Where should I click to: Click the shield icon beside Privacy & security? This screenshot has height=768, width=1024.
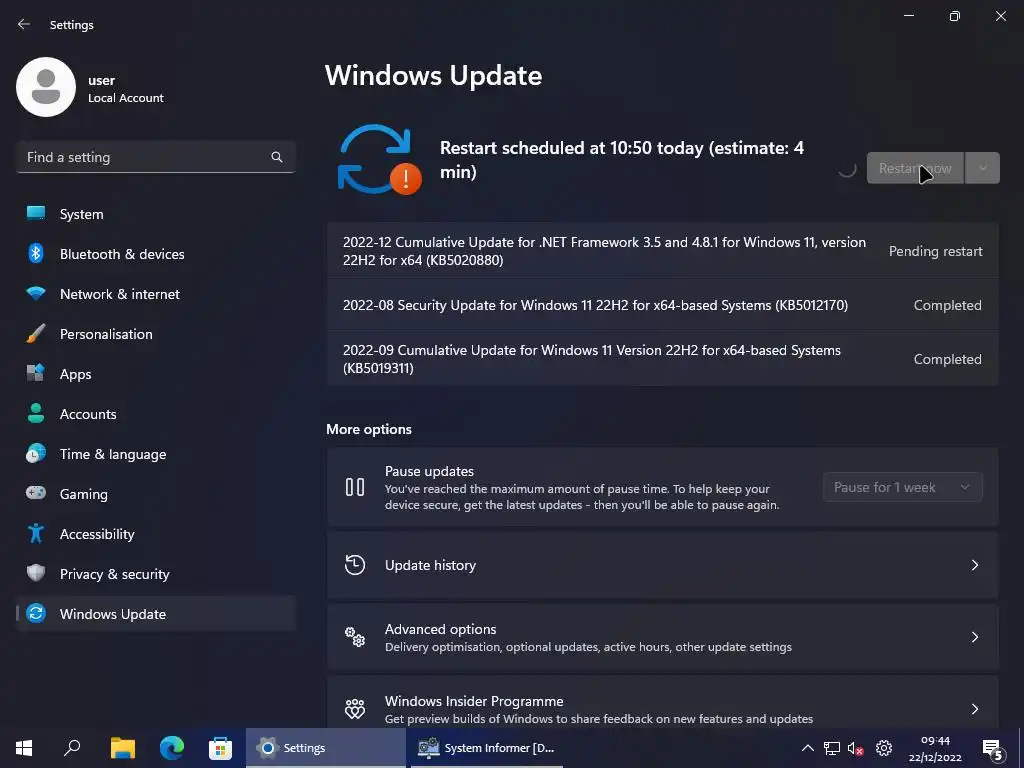click(36, 573)
